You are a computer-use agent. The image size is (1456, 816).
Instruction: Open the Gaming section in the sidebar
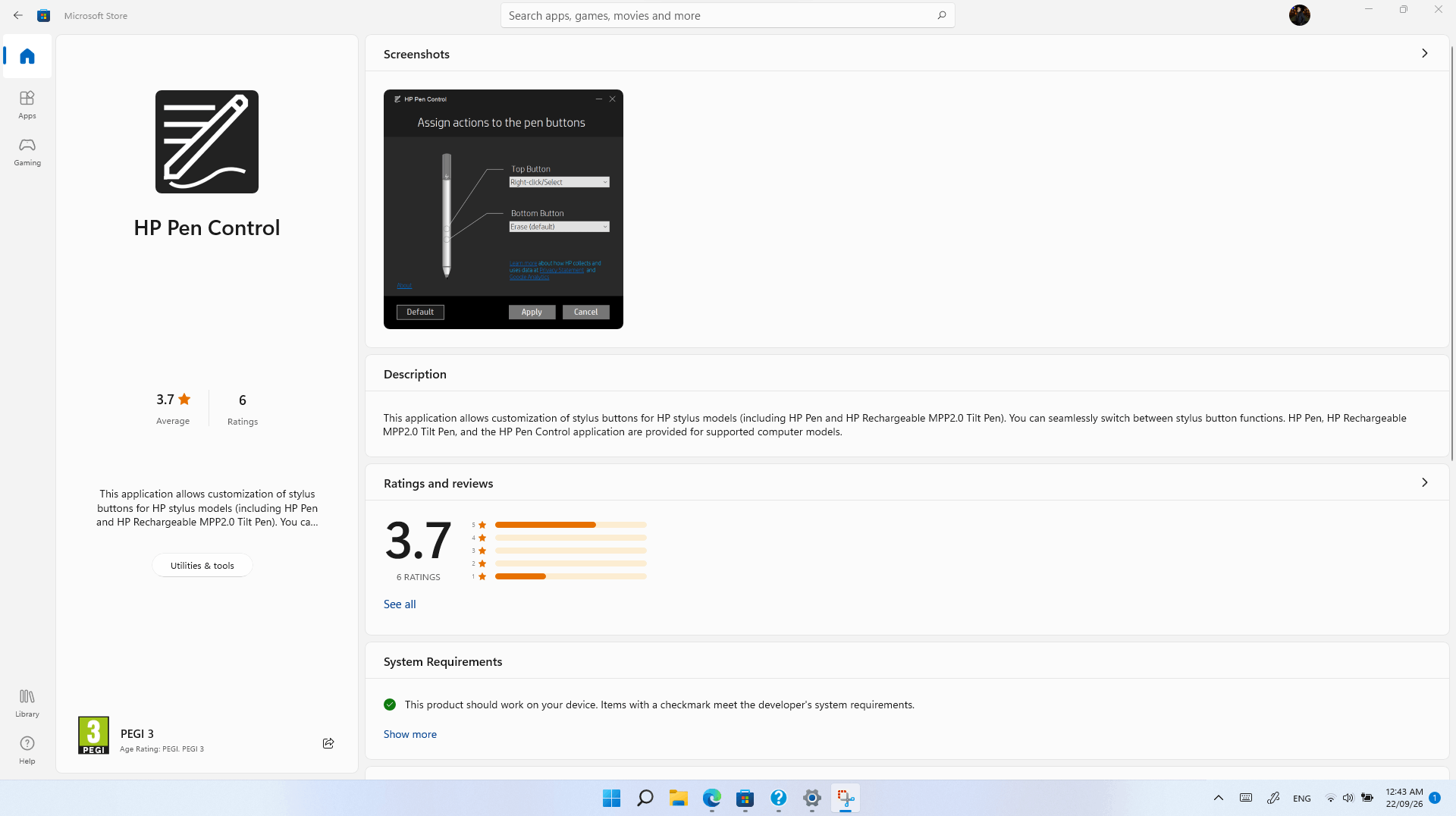(27, 151)
